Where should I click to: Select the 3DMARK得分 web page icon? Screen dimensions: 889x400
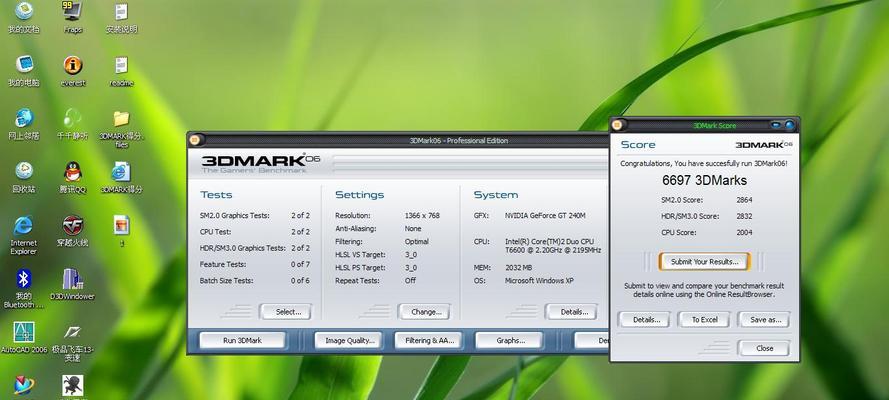coord(121,177)
